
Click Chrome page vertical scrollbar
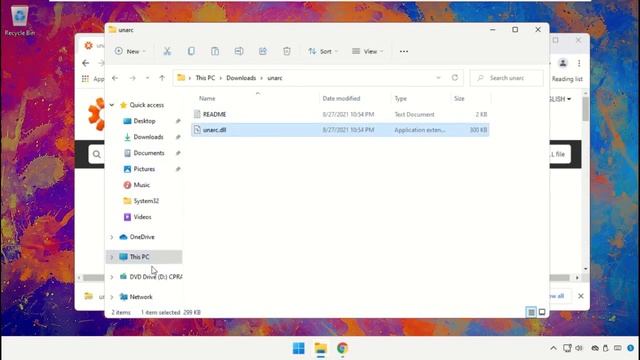(585, 109)
